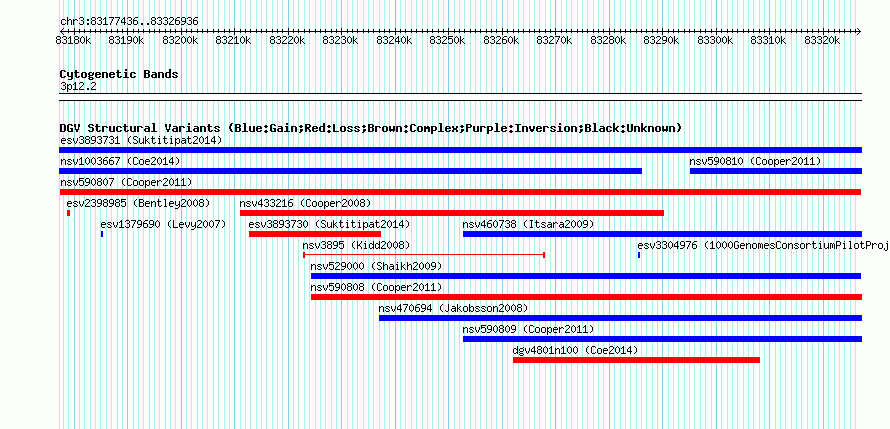Open the nsv3895 (Kidd2008) label
890x429 pixels.
coord(356,245)
